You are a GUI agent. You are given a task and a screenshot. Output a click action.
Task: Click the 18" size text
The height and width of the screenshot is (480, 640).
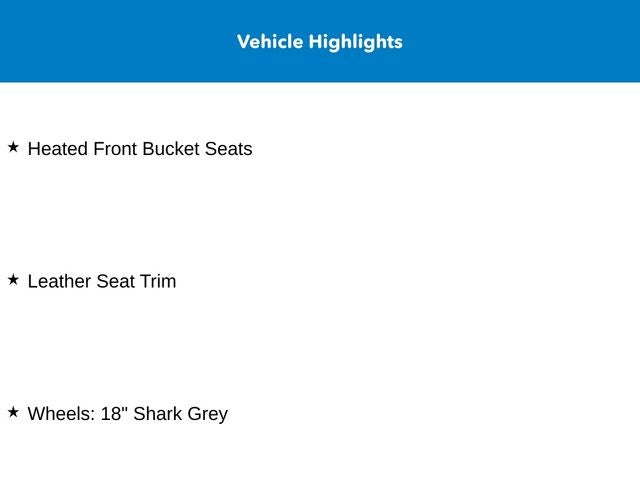(x=114, y=414)
